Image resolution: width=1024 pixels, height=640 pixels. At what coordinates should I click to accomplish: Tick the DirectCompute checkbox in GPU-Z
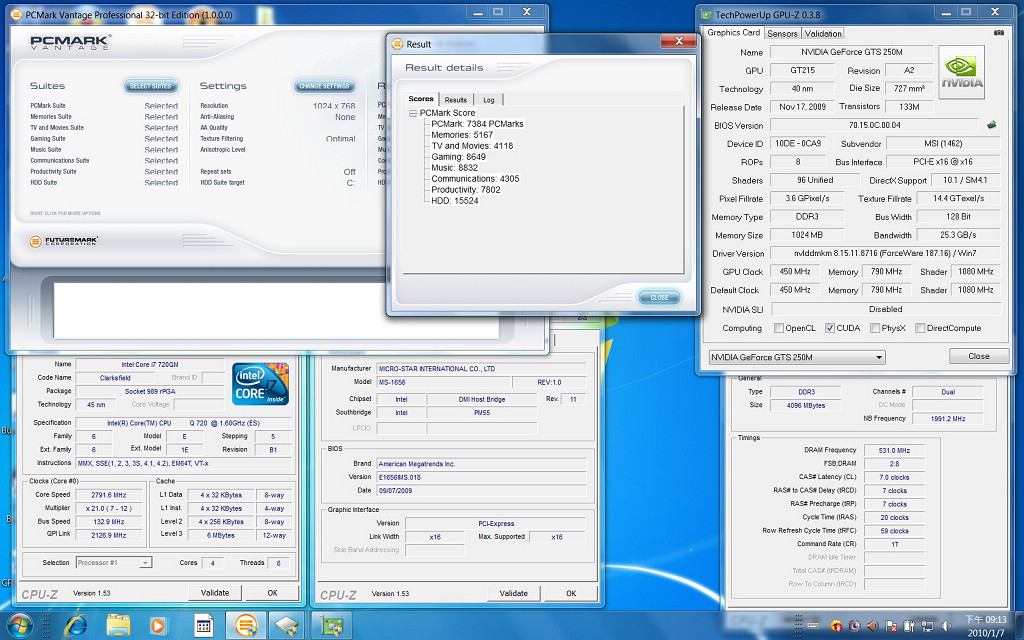920,328
